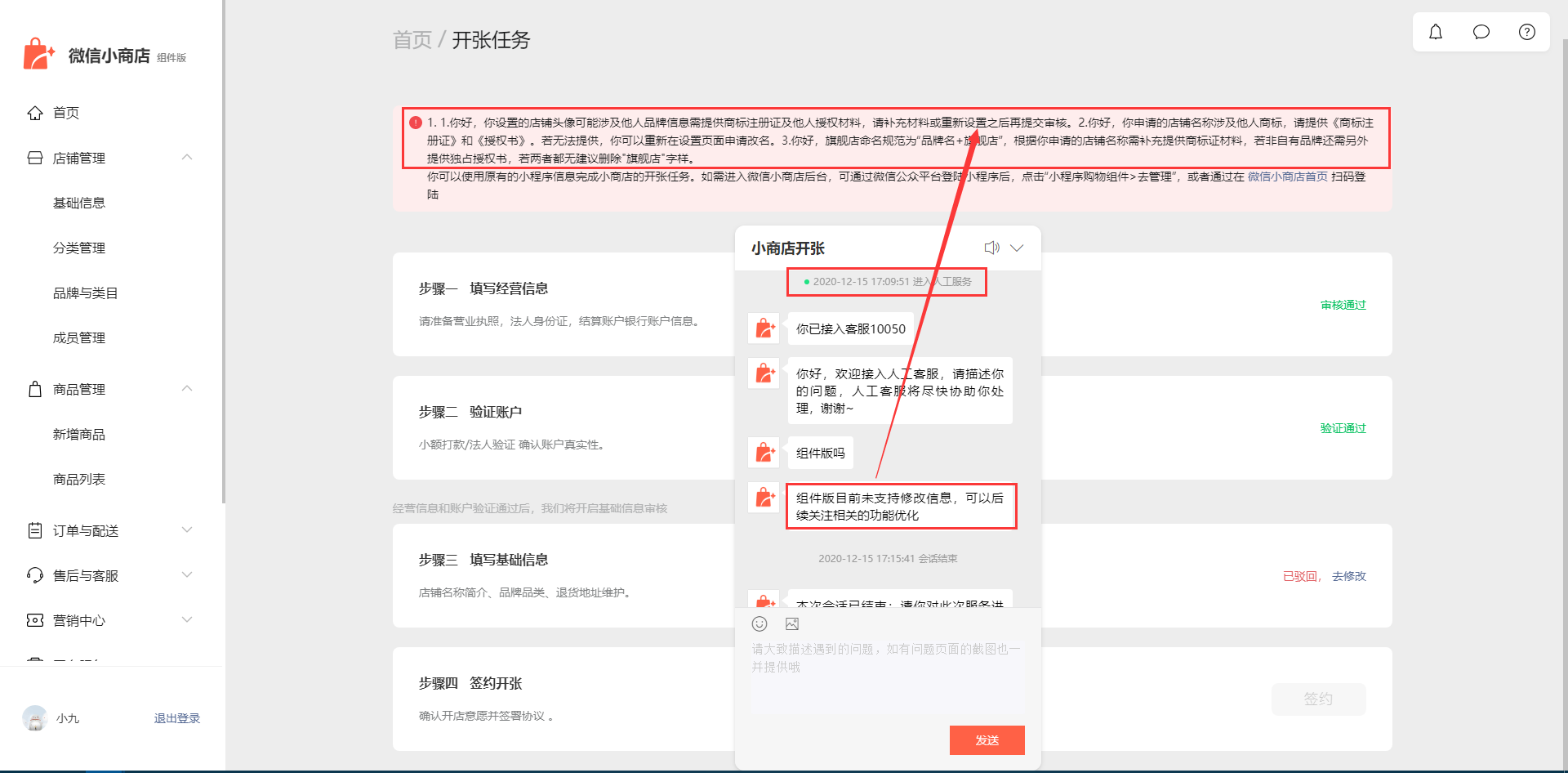Click the store icon beside 店铺管理
The width and height of the screenshot is (1568, 773).
(35, 158)
